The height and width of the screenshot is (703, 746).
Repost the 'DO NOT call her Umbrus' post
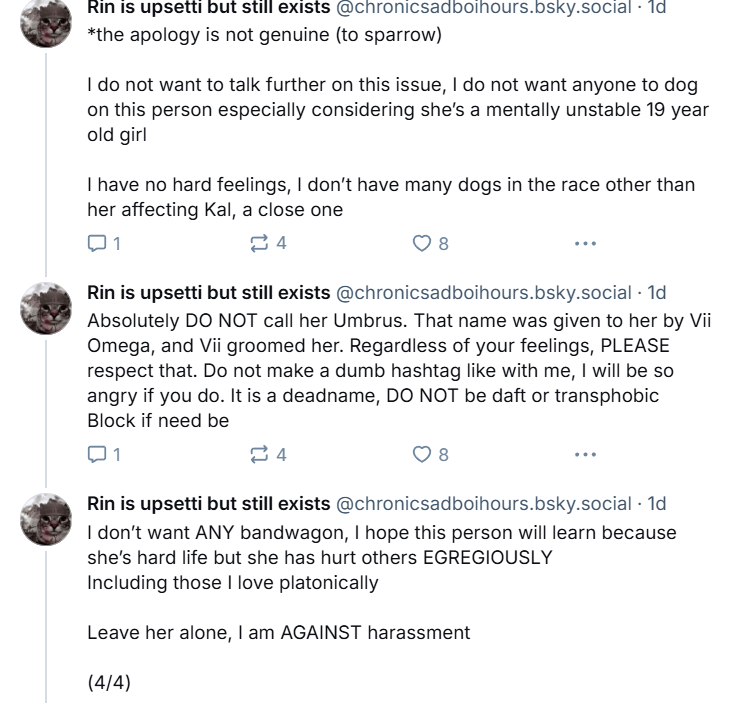click(x=268, y=455)
